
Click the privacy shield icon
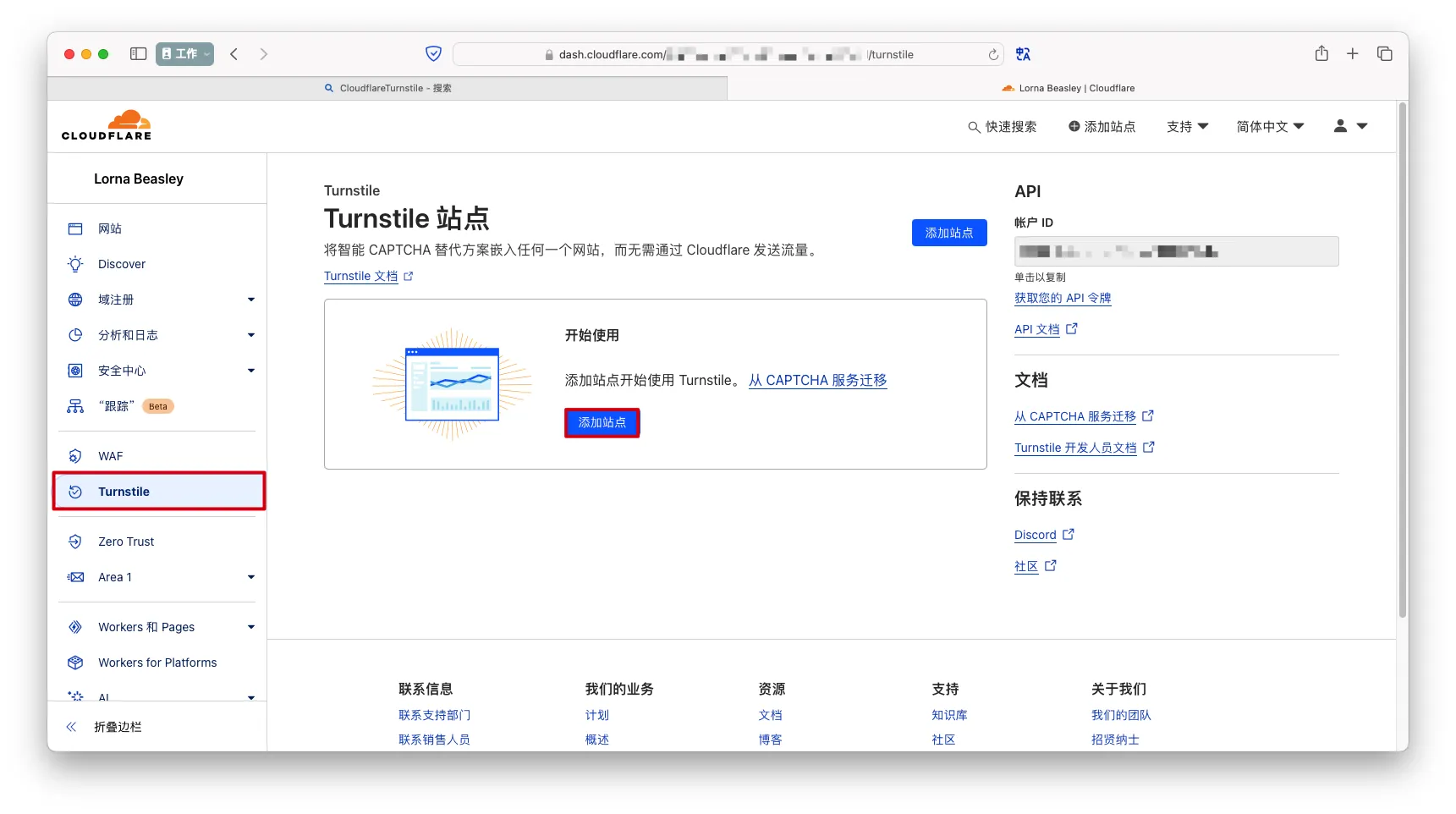[x=433, y=54]
